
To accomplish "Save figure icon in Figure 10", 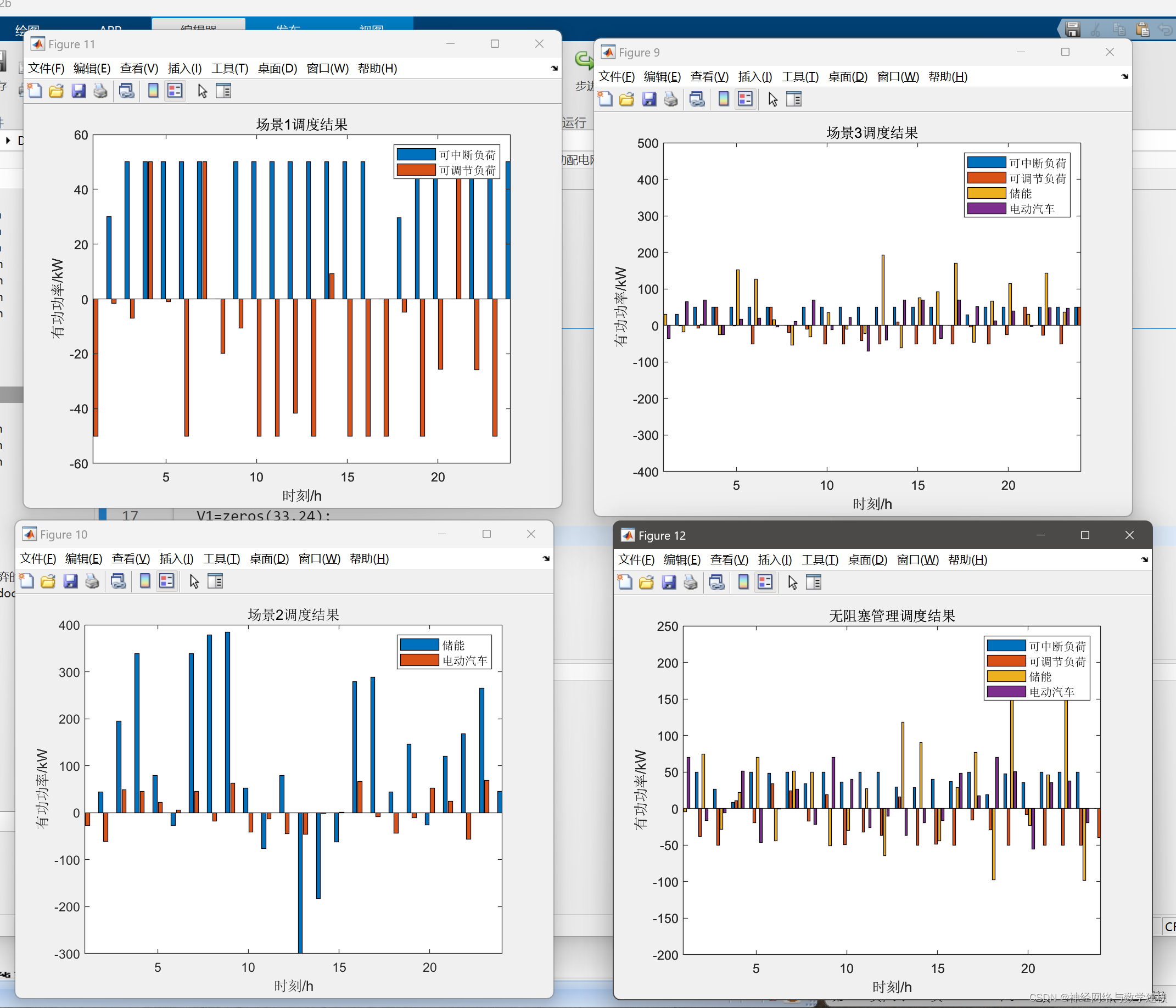I will (x=70, y=581).
